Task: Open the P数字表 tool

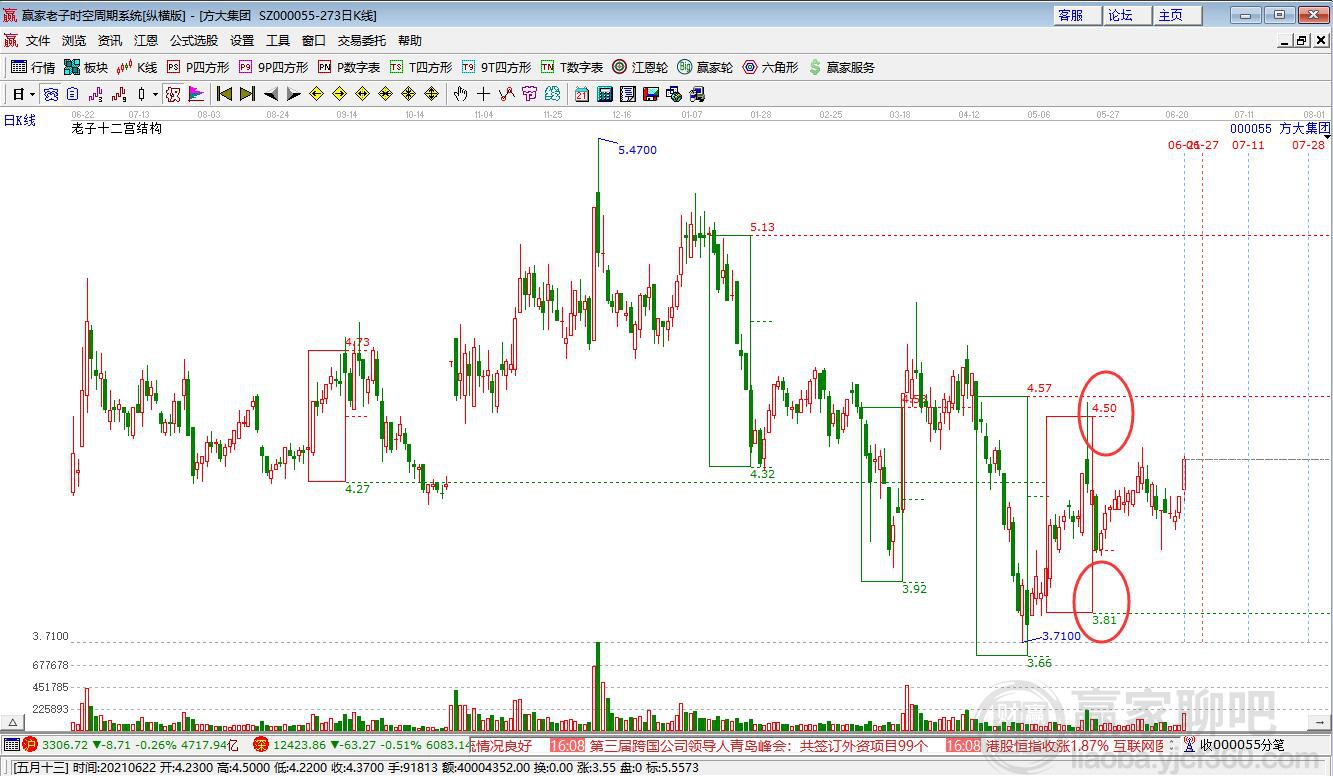Action: [349, 67]
